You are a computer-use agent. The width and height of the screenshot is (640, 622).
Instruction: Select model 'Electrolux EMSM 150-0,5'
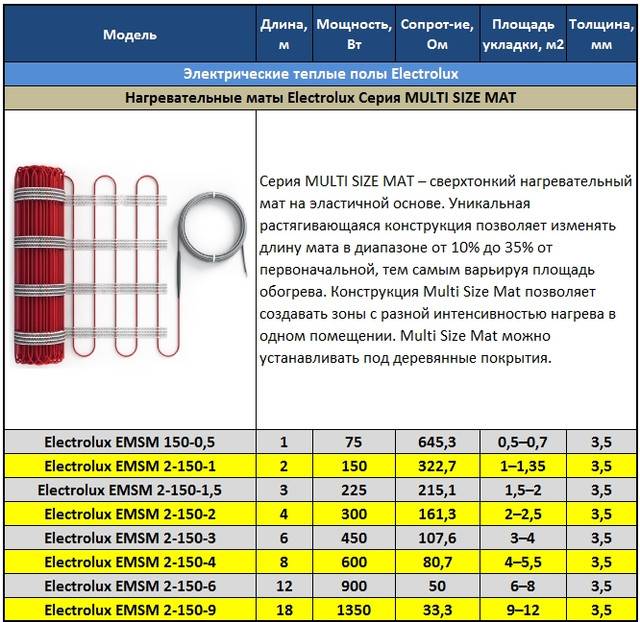(130, 442)
